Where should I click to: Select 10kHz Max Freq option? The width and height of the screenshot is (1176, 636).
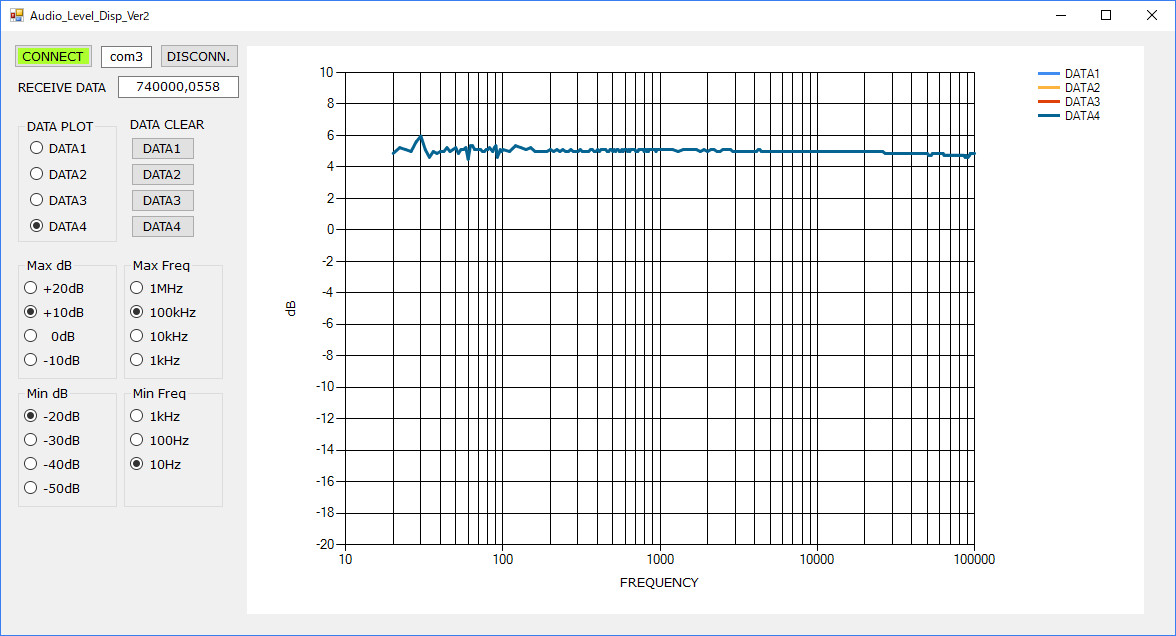pos(137,336)
